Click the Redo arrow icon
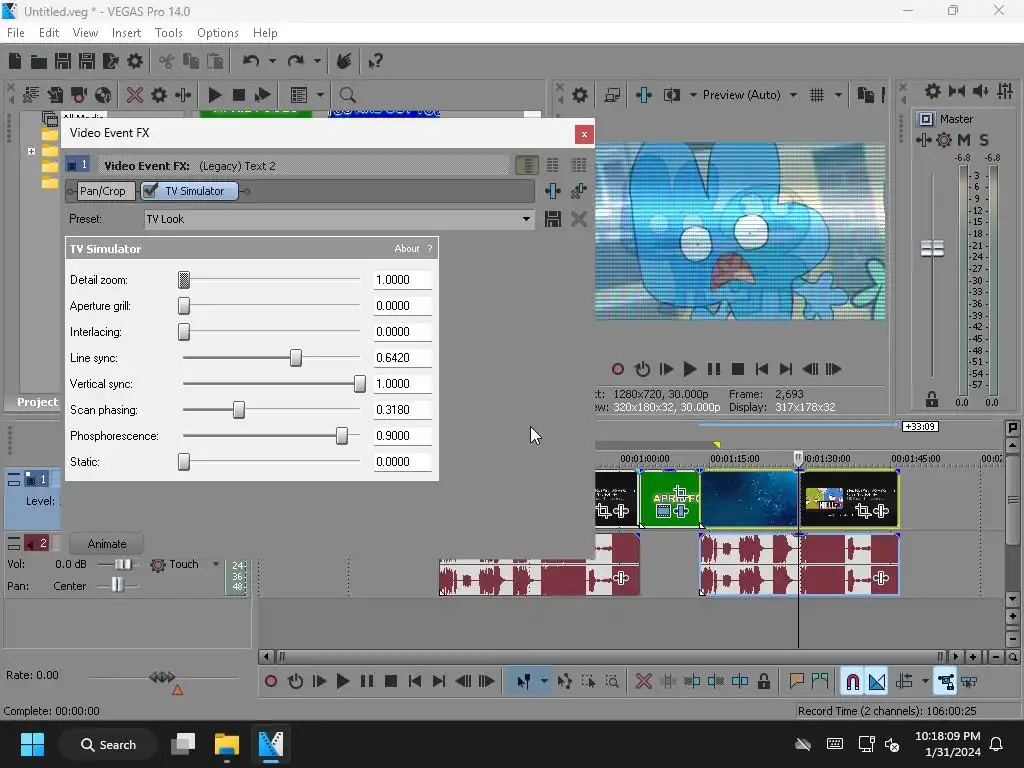This screenshot has height=768, width=1024. coord(296,61)
